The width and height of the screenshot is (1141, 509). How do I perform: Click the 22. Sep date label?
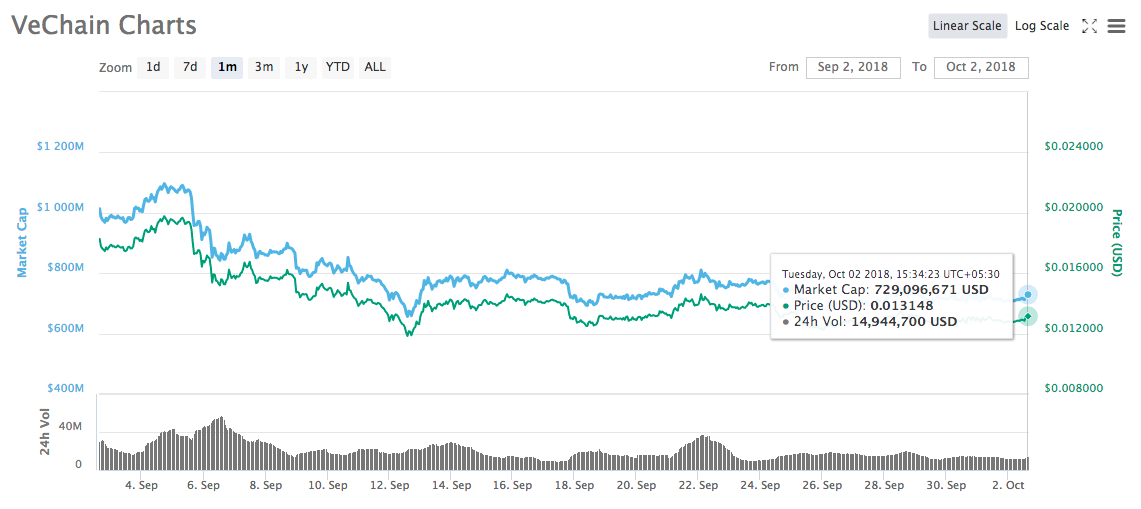(698, 484)
